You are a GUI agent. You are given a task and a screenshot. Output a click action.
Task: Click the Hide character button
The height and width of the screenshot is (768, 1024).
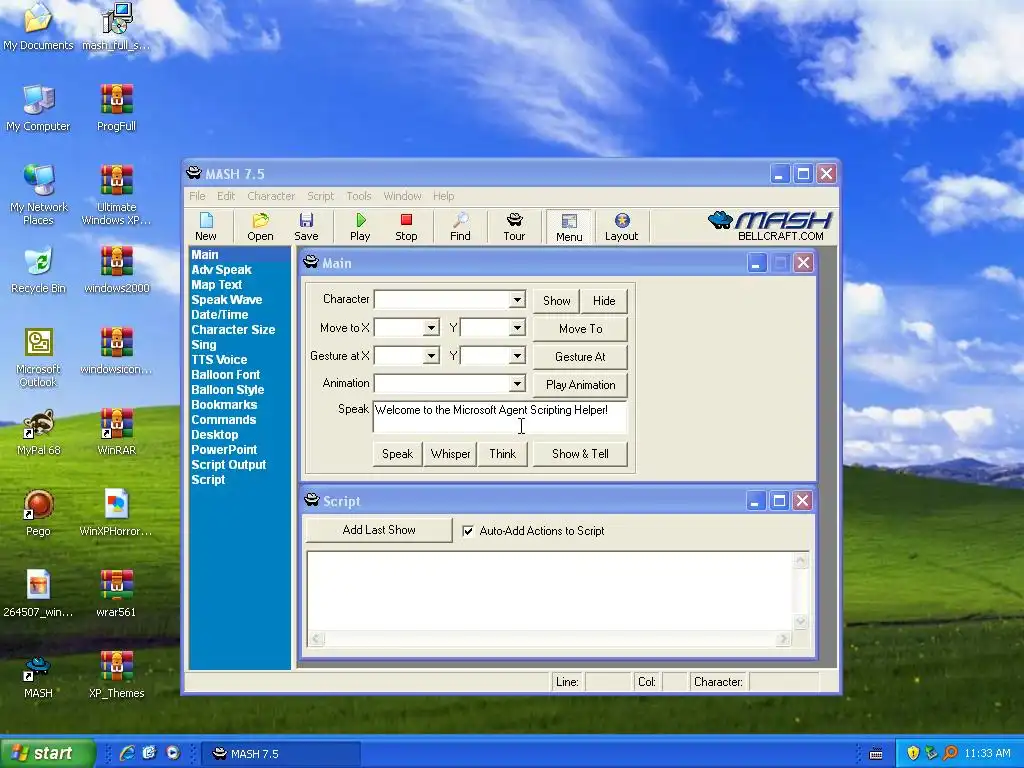coord(603,300)
